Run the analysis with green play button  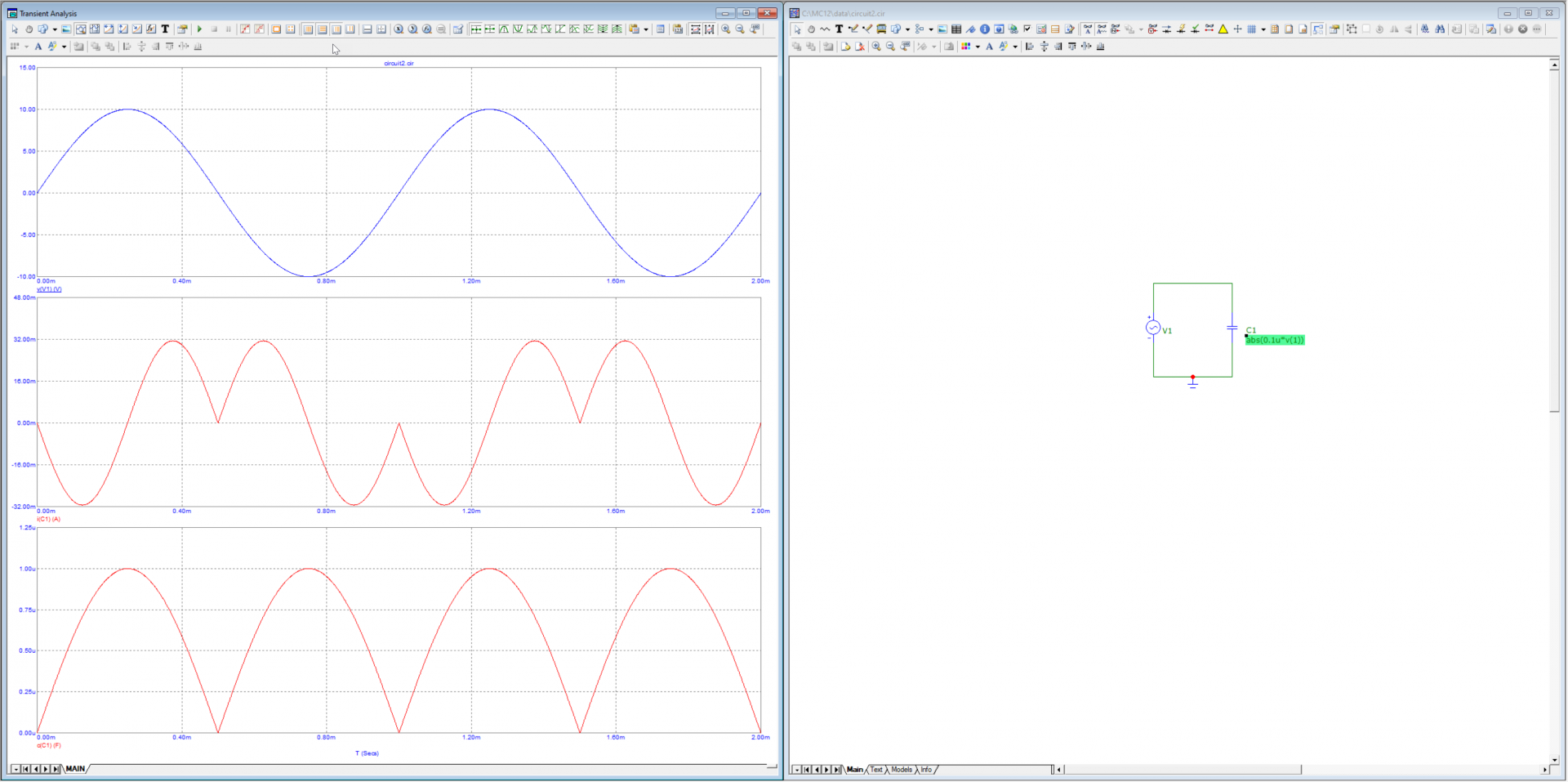(199, 29)
